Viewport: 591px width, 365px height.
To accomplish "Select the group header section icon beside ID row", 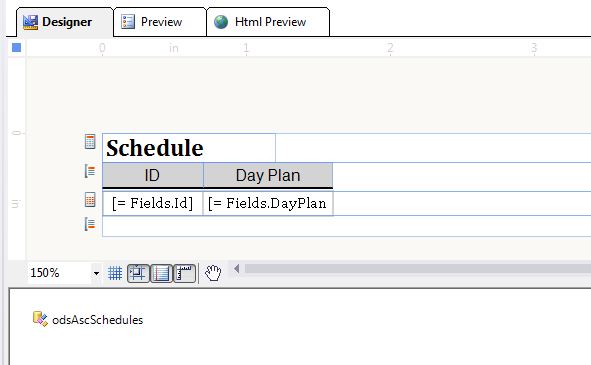I will [90, 171].
